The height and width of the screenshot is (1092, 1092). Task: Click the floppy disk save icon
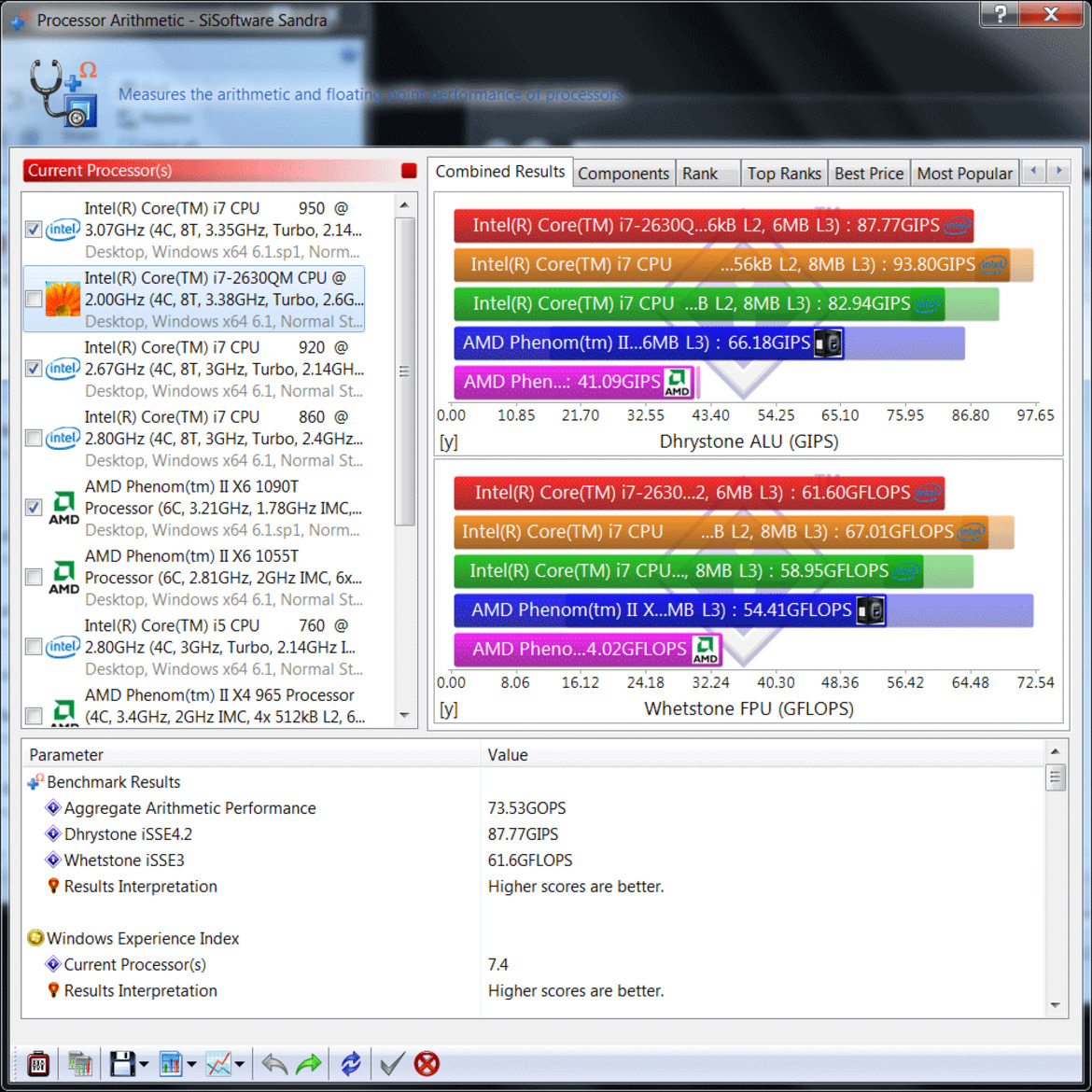tap(122, 1063)
